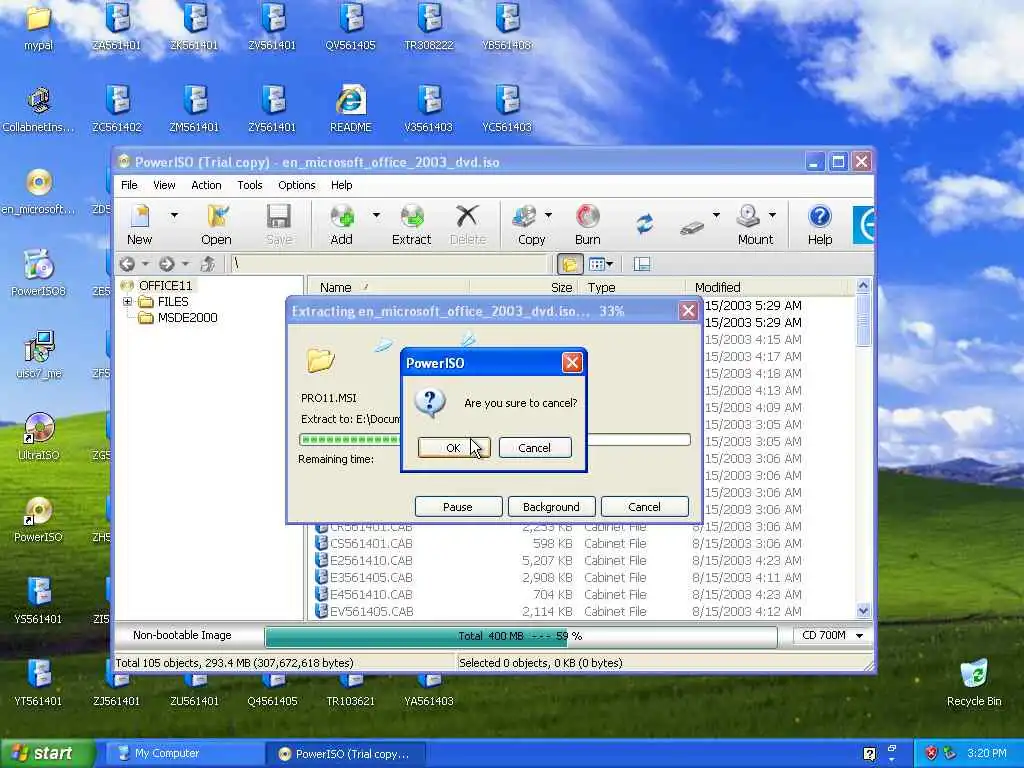Confirm cancel with OK button
The width and height of the screenshot is (1024, 768).
[x=453, y=447]
